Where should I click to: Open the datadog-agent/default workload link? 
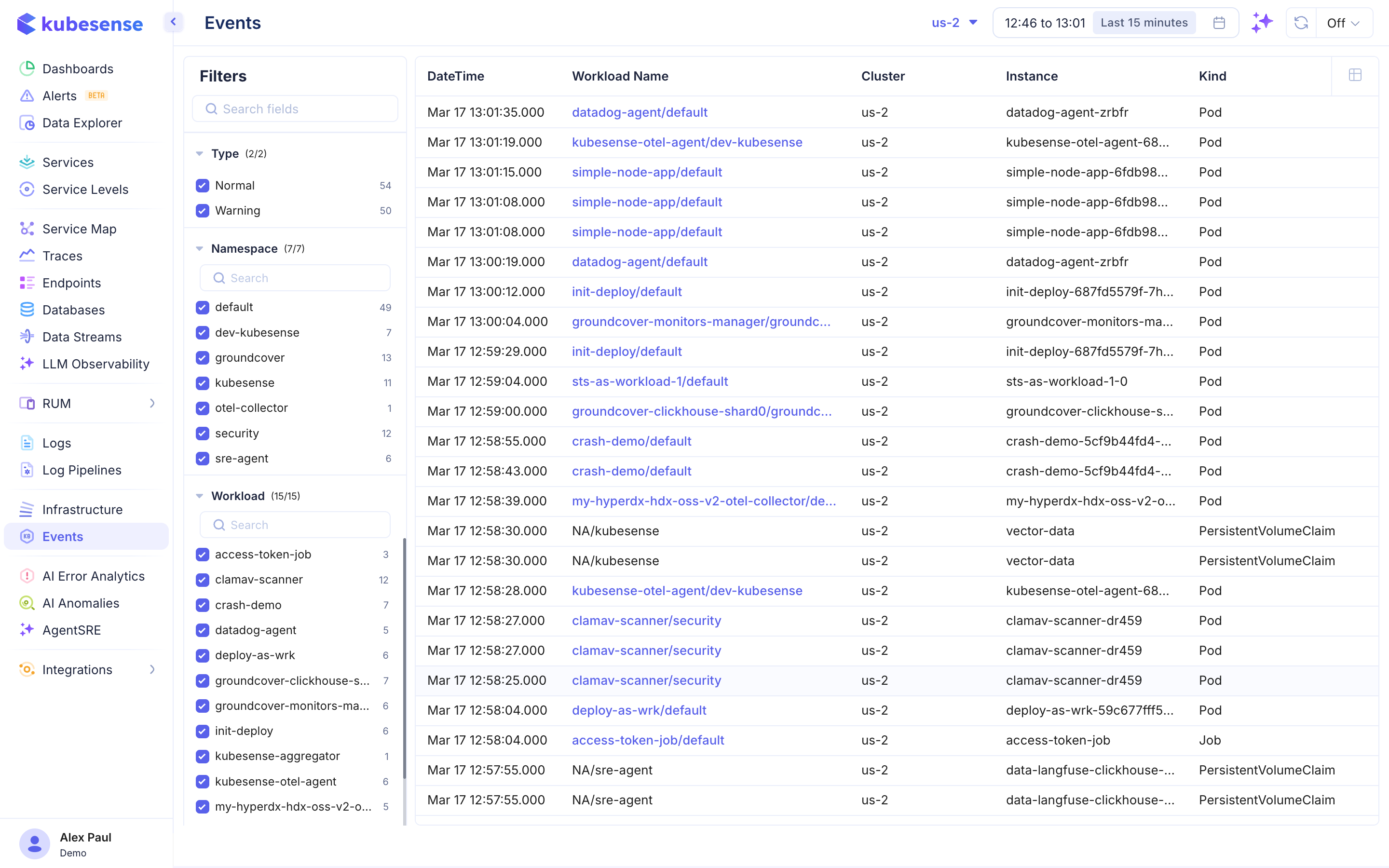[x=640, y=112]
